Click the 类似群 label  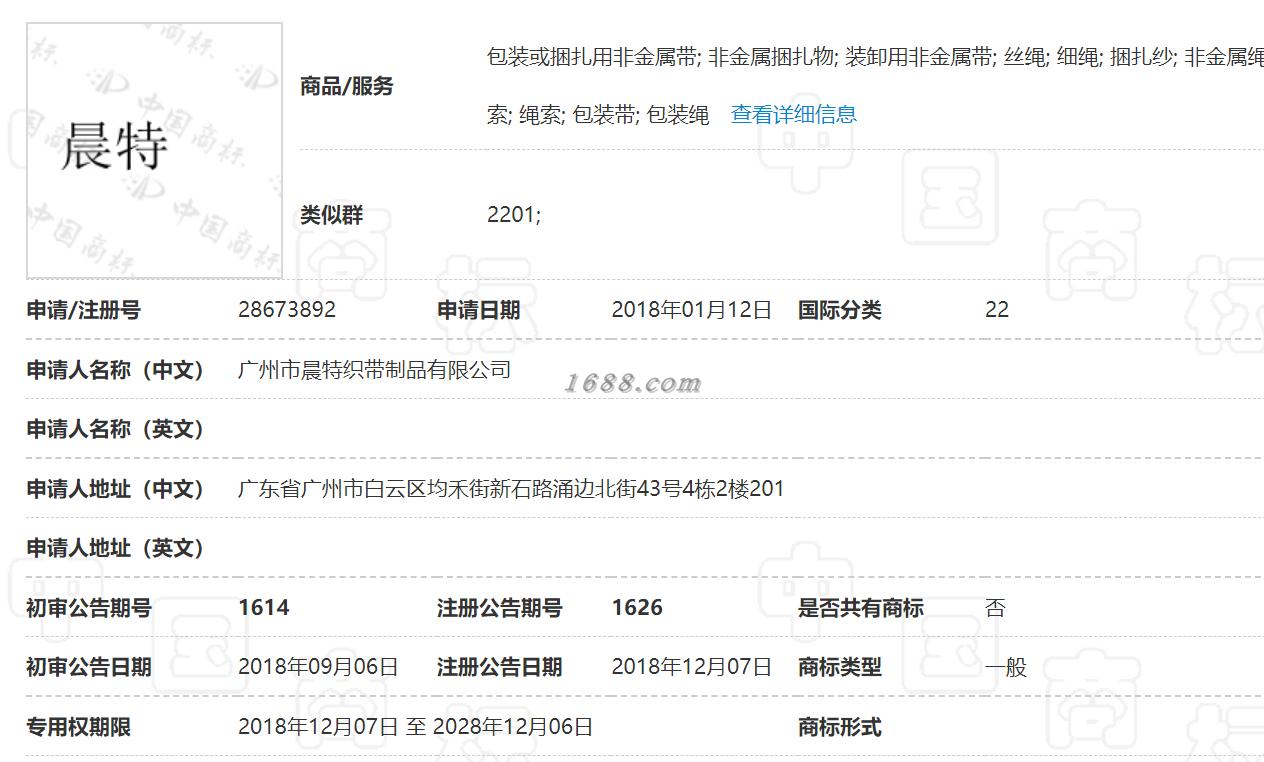(x=332, y=215)
